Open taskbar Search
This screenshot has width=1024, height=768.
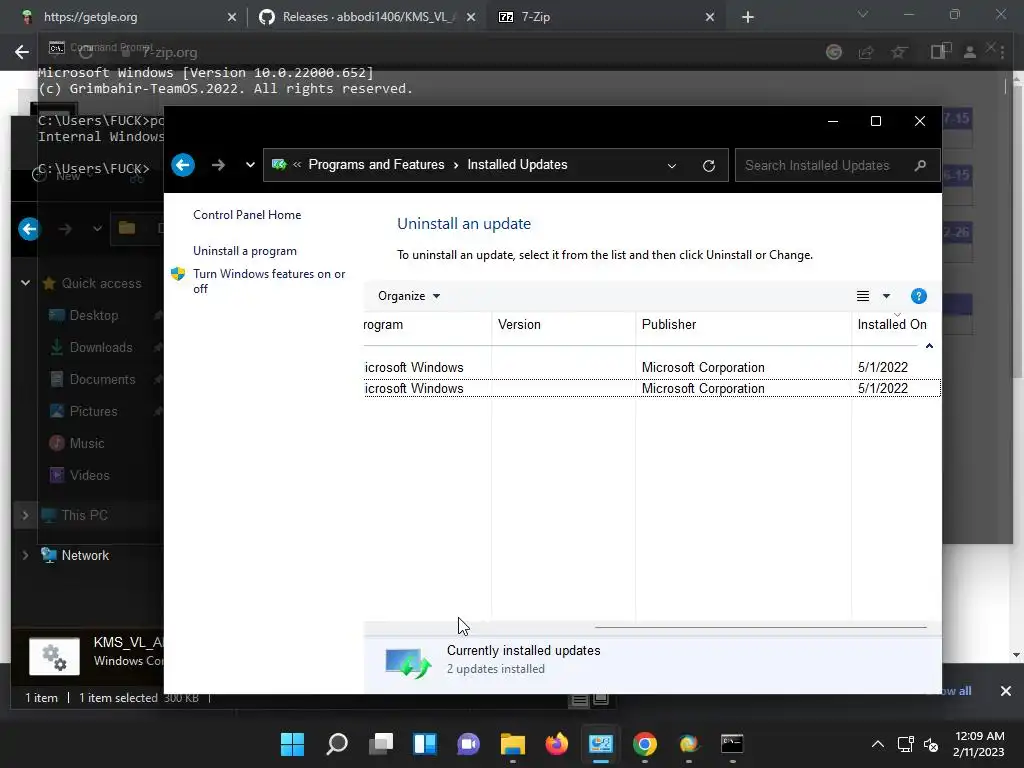pos(337,744)
